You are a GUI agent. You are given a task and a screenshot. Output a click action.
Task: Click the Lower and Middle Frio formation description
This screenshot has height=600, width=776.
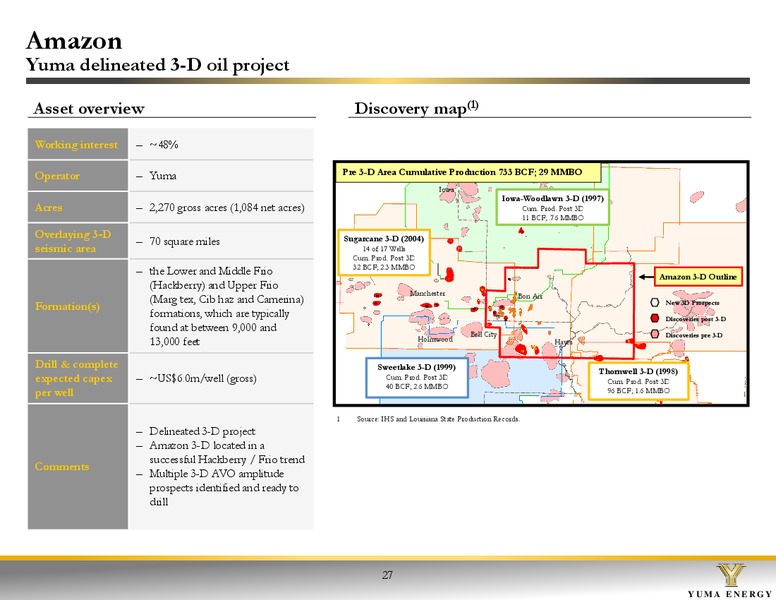pos(227,306)
